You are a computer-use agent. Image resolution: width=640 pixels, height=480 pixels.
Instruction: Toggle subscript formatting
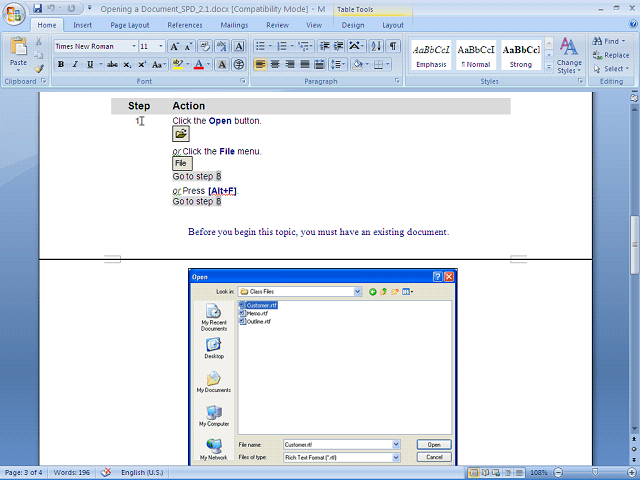(127, 64)
